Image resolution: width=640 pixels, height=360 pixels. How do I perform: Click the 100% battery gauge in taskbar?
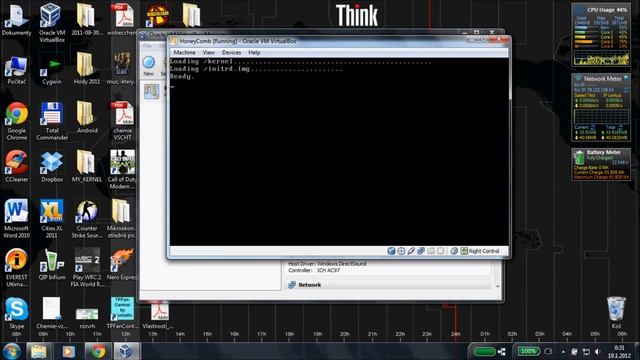click(528, 351)
